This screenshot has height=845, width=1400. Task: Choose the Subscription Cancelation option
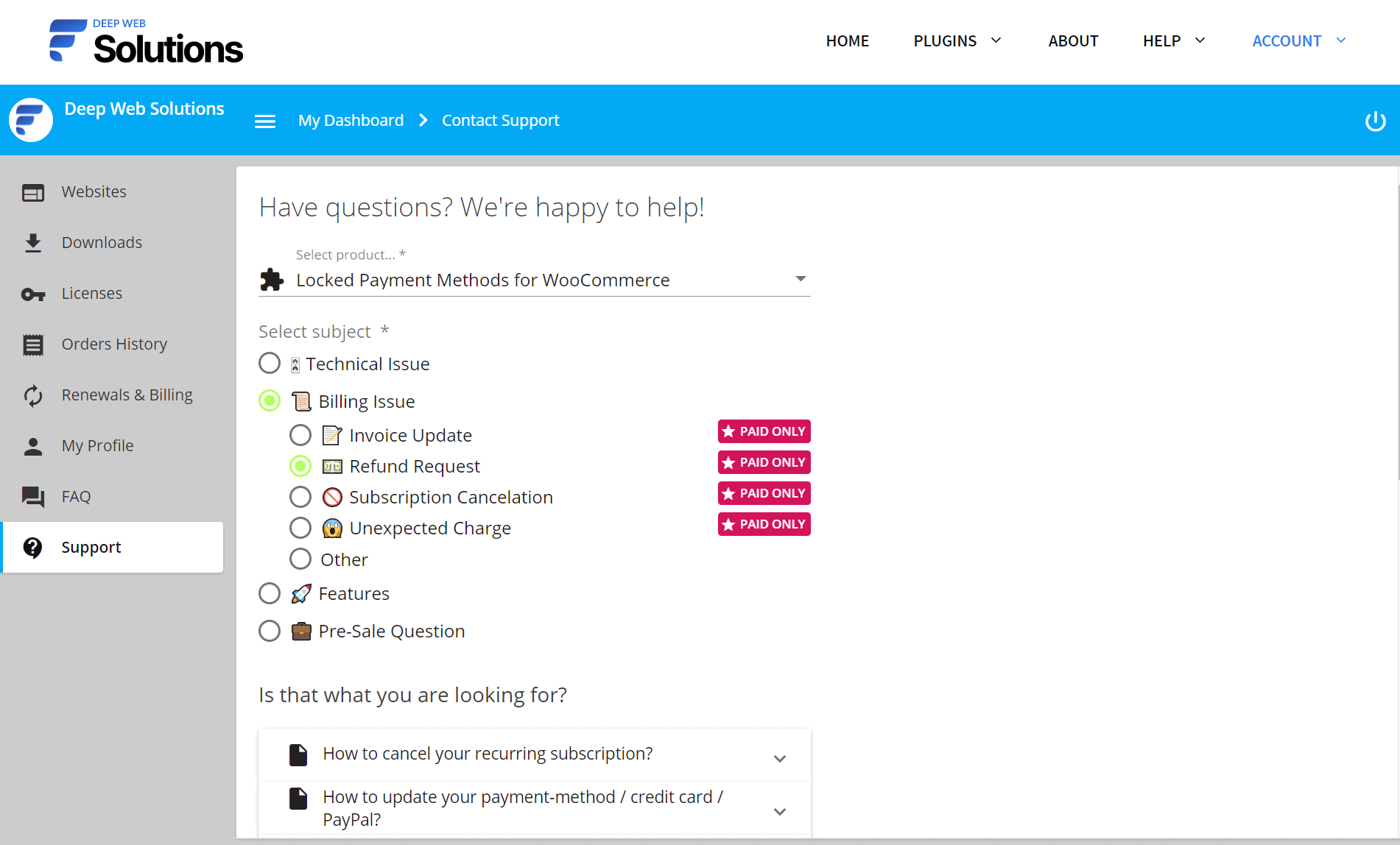pos(300,498)
